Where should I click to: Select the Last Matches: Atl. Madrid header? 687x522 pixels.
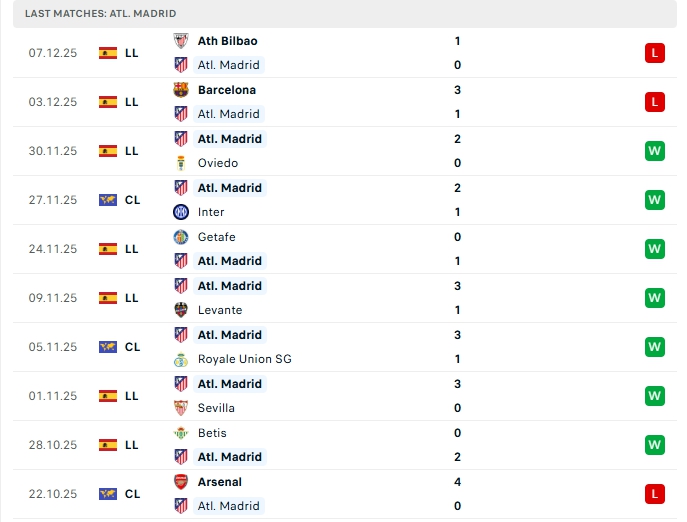[101, 13]
